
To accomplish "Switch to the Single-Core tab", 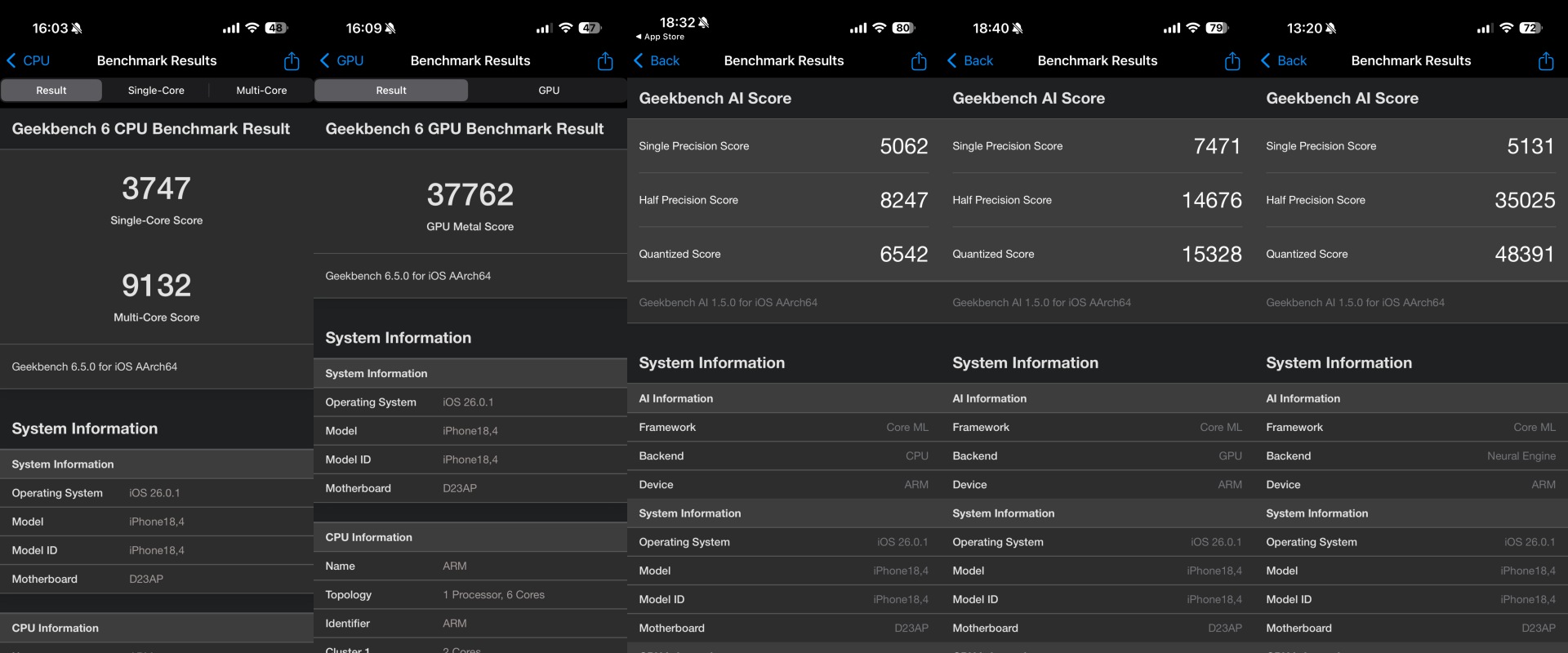I will [x=156, y=91].
